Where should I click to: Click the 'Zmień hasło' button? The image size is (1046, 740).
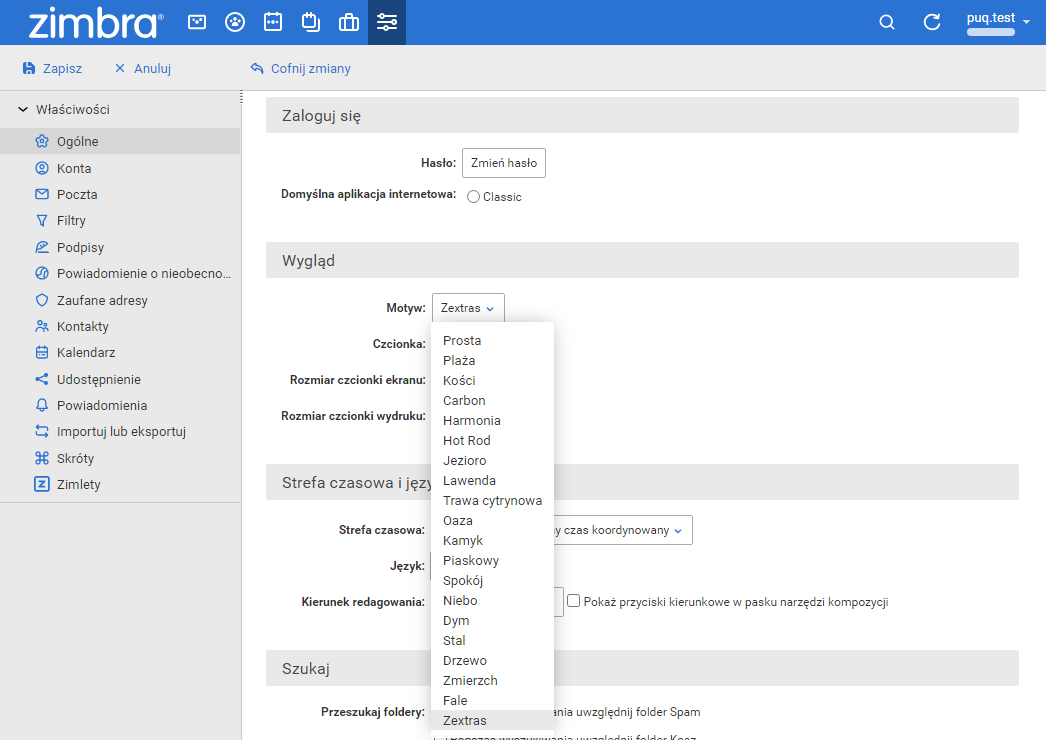tap(503, 163)
